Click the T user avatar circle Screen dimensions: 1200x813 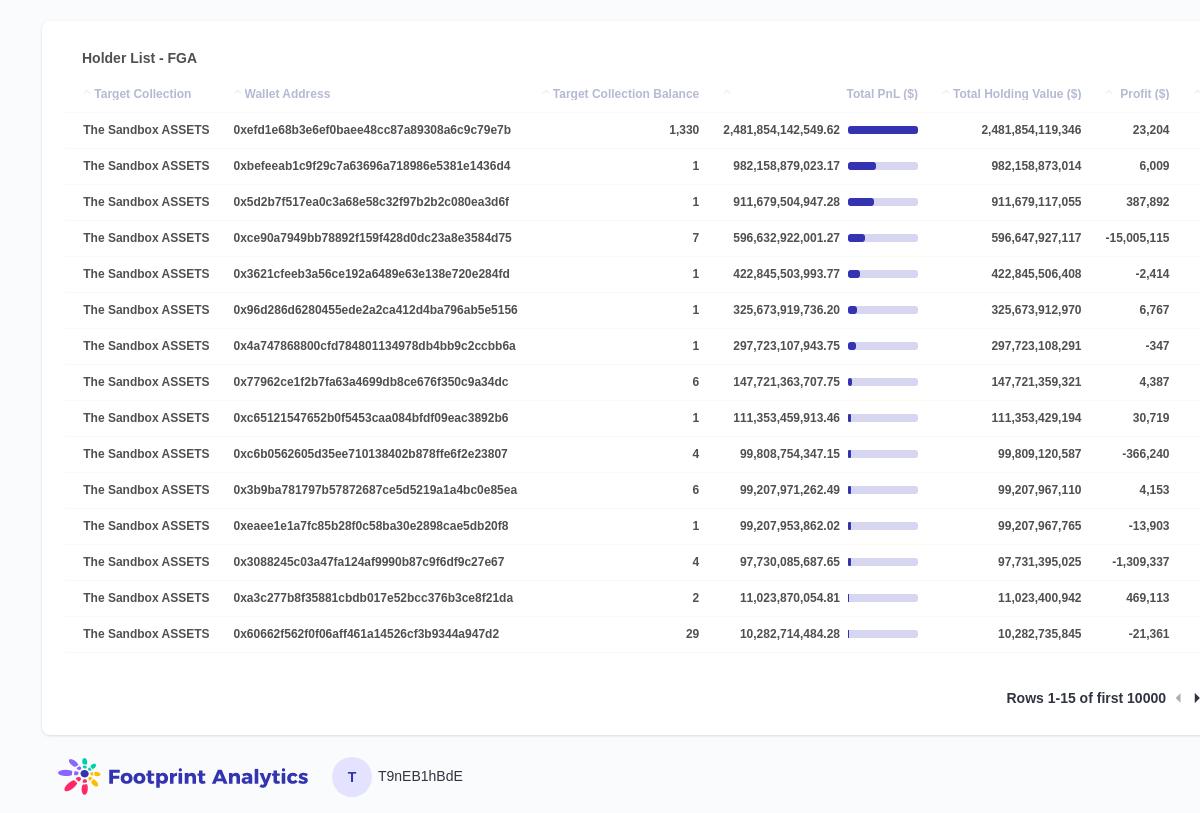[x=352, y=777]
